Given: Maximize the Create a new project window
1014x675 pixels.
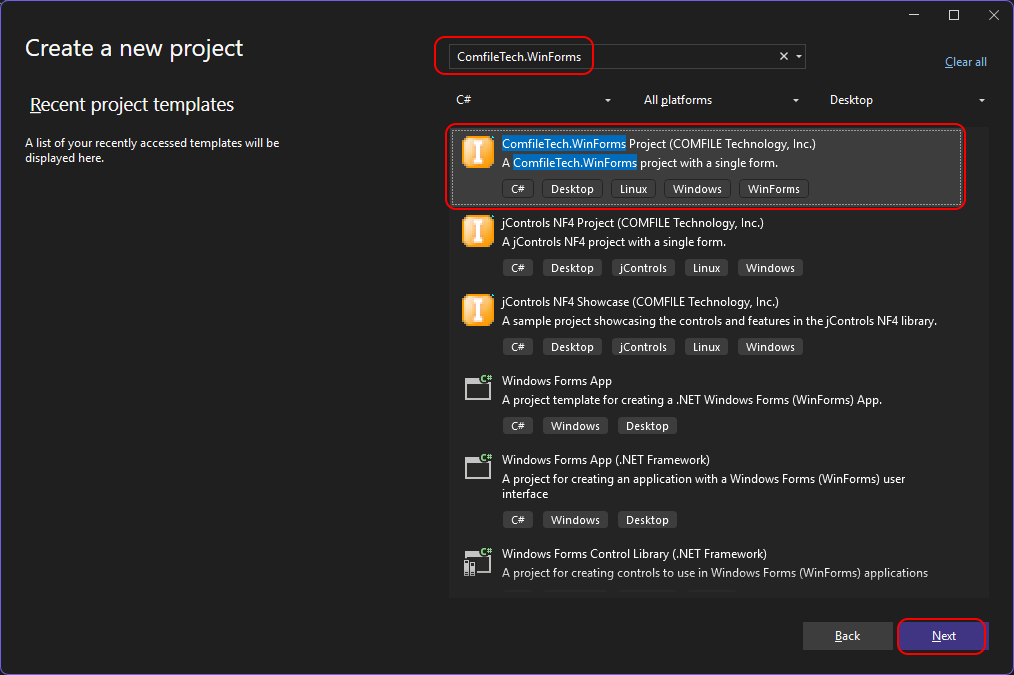Looking at the screenshot, I should pos(953,15).
